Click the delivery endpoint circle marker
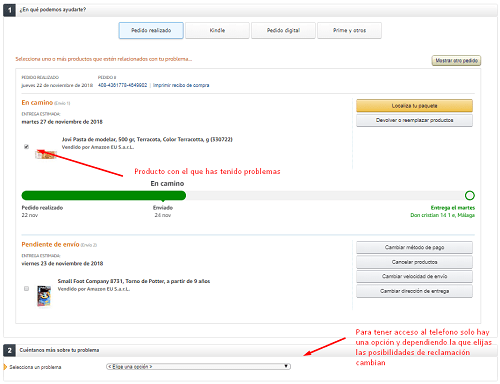This screenshot has height=384, width=500. pyautogui.click(x=470, y=195)
